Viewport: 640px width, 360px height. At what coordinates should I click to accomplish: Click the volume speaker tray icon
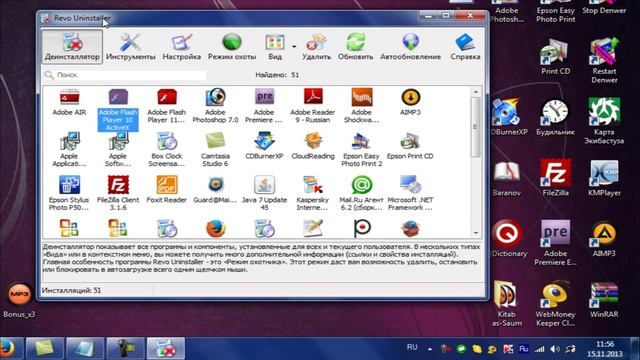(555, 349)
